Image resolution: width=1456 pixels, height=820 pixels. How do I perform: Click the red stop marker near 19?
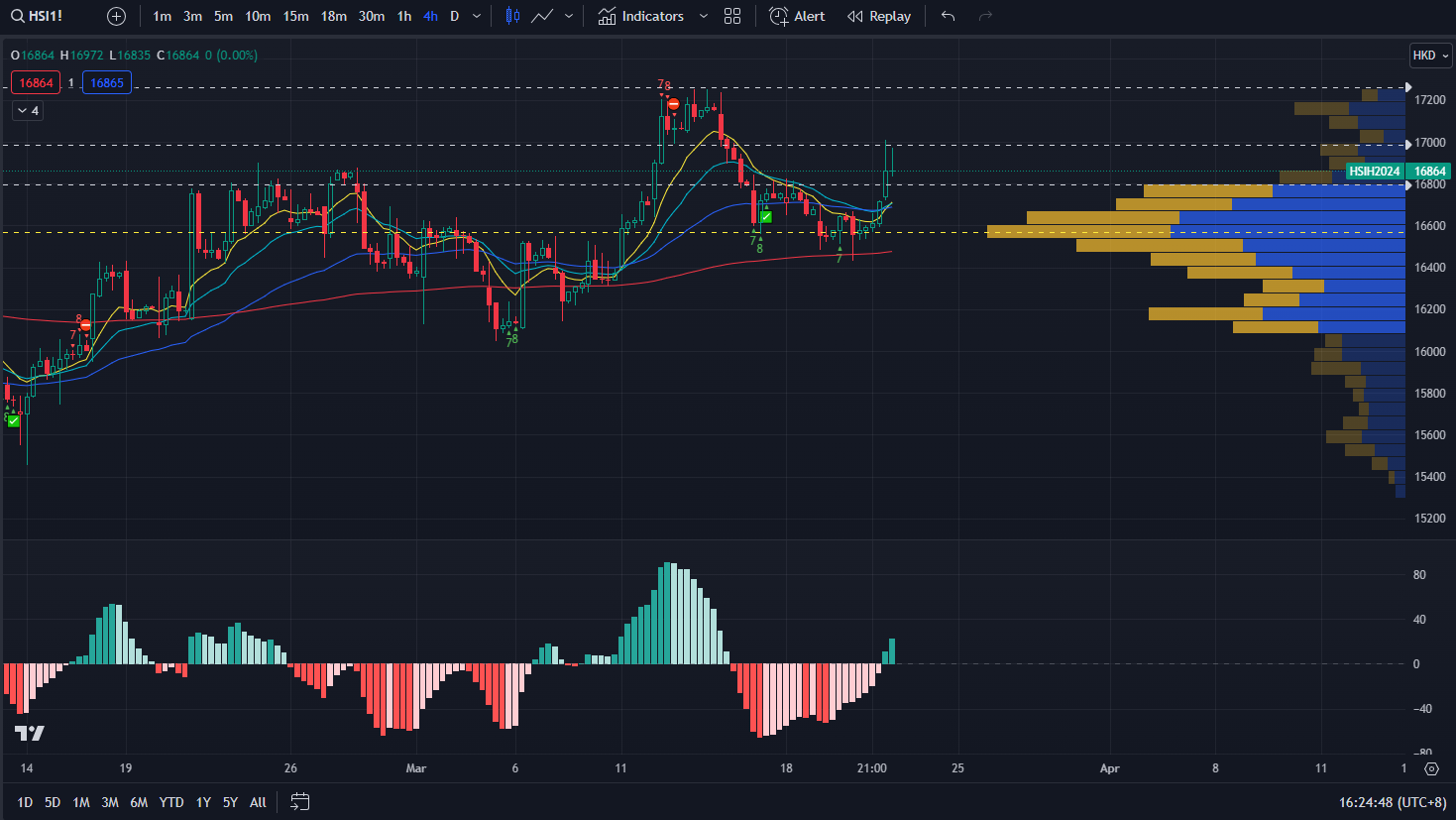point(86,324)
